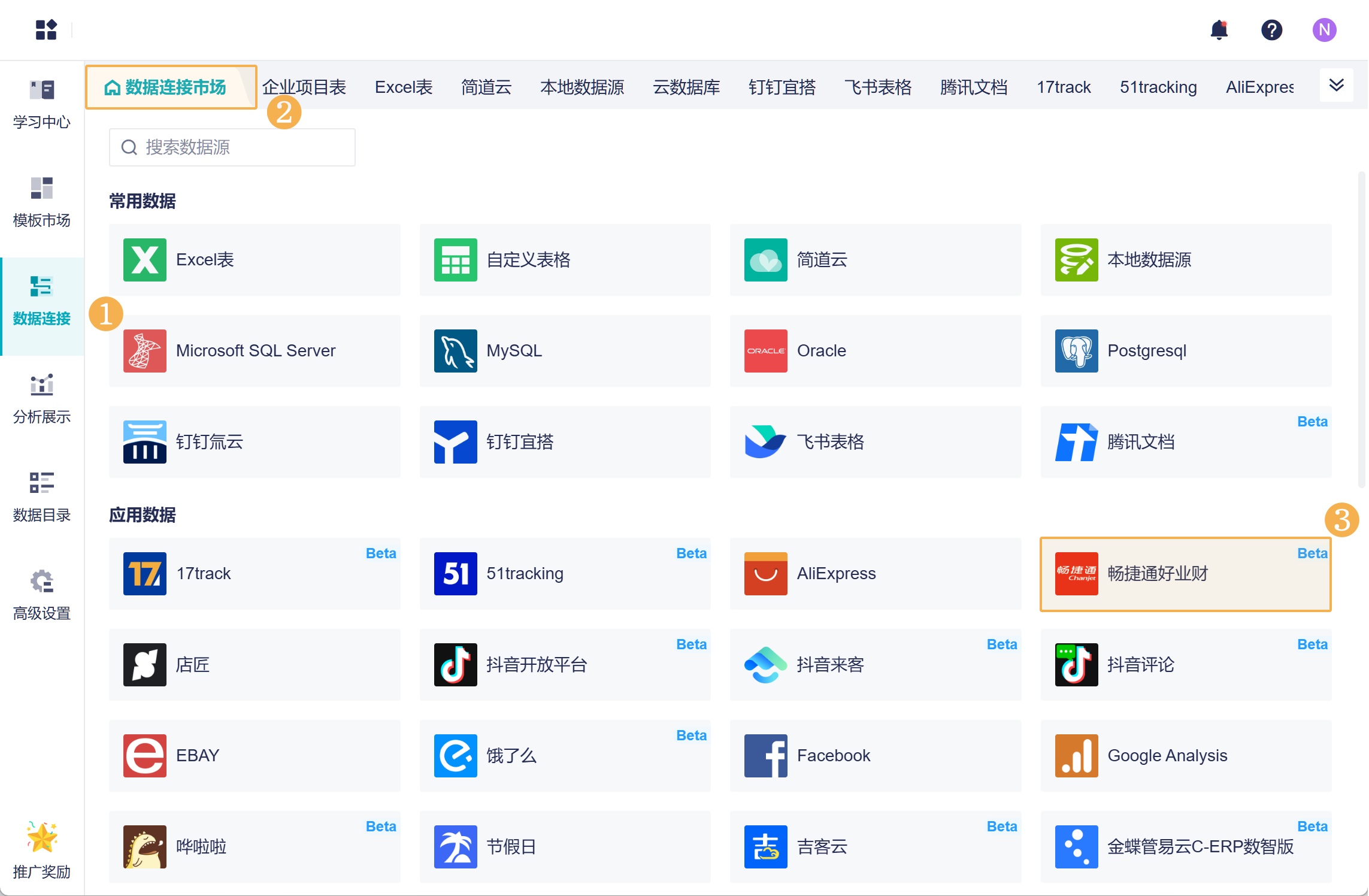The image size is (1369, 896).
Task: Open the user avatar N profile
Action: click(1324, 30)
